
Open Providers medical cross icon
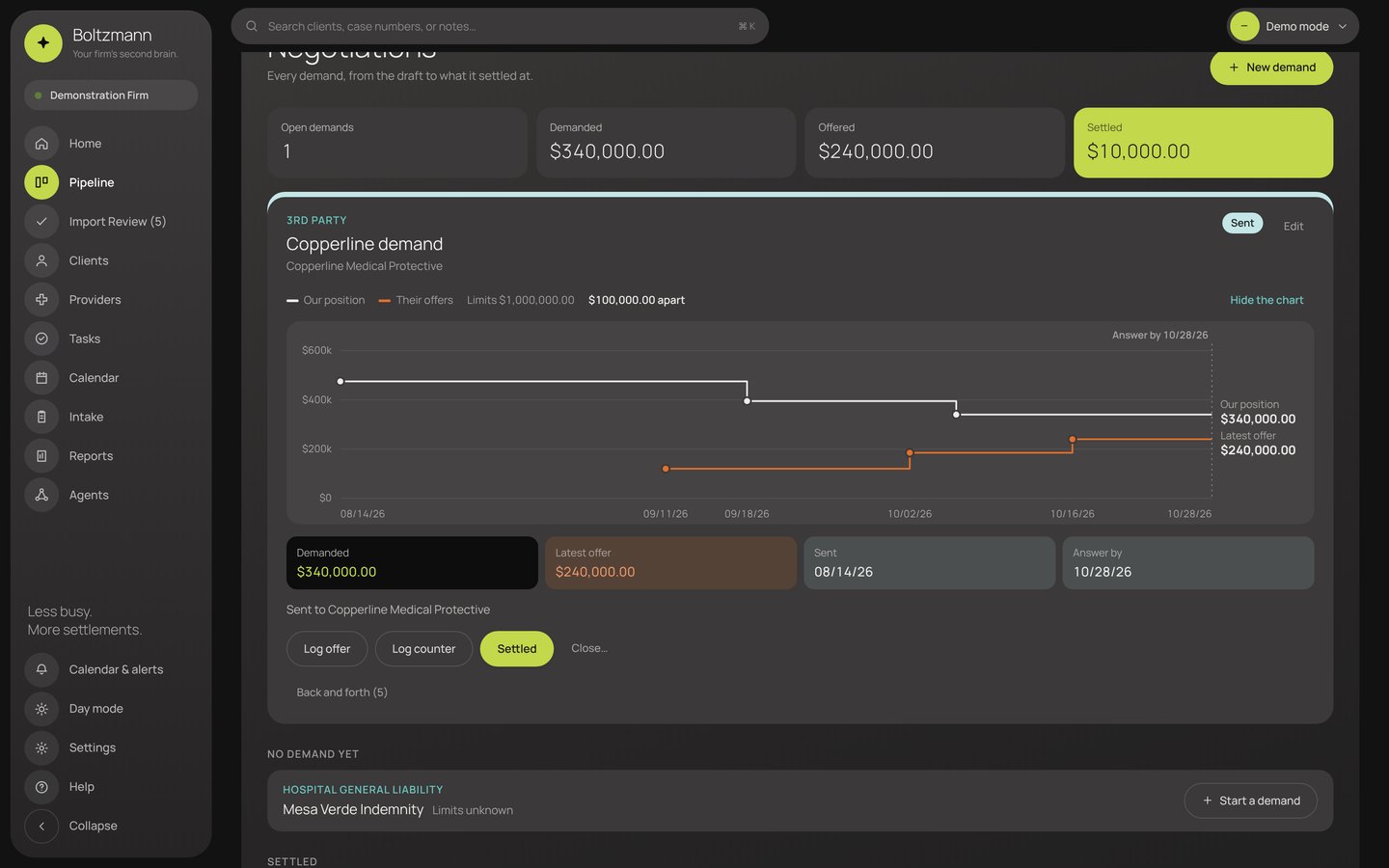point(41,300)
